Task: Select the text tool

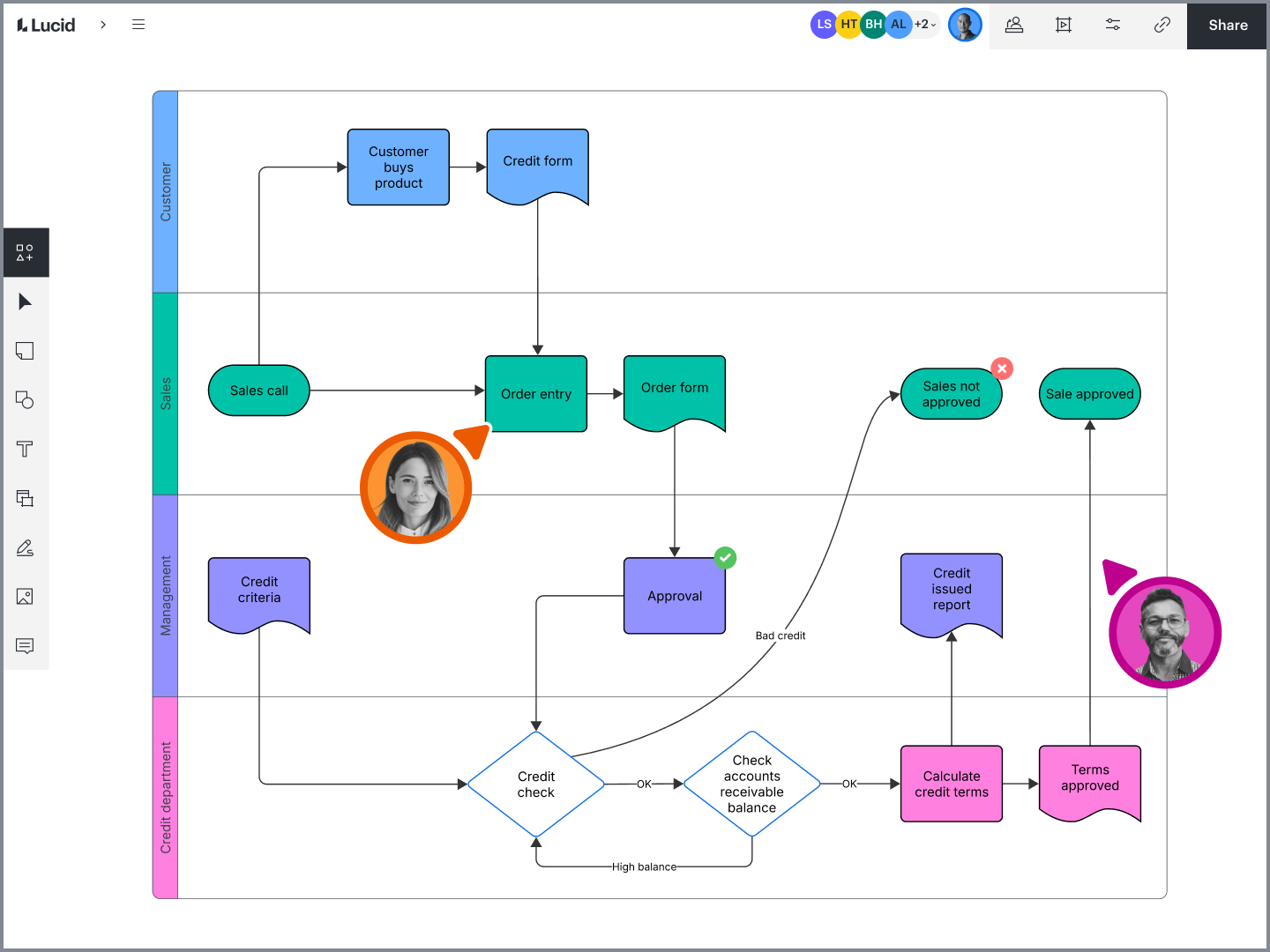Action: pos(25,450)
